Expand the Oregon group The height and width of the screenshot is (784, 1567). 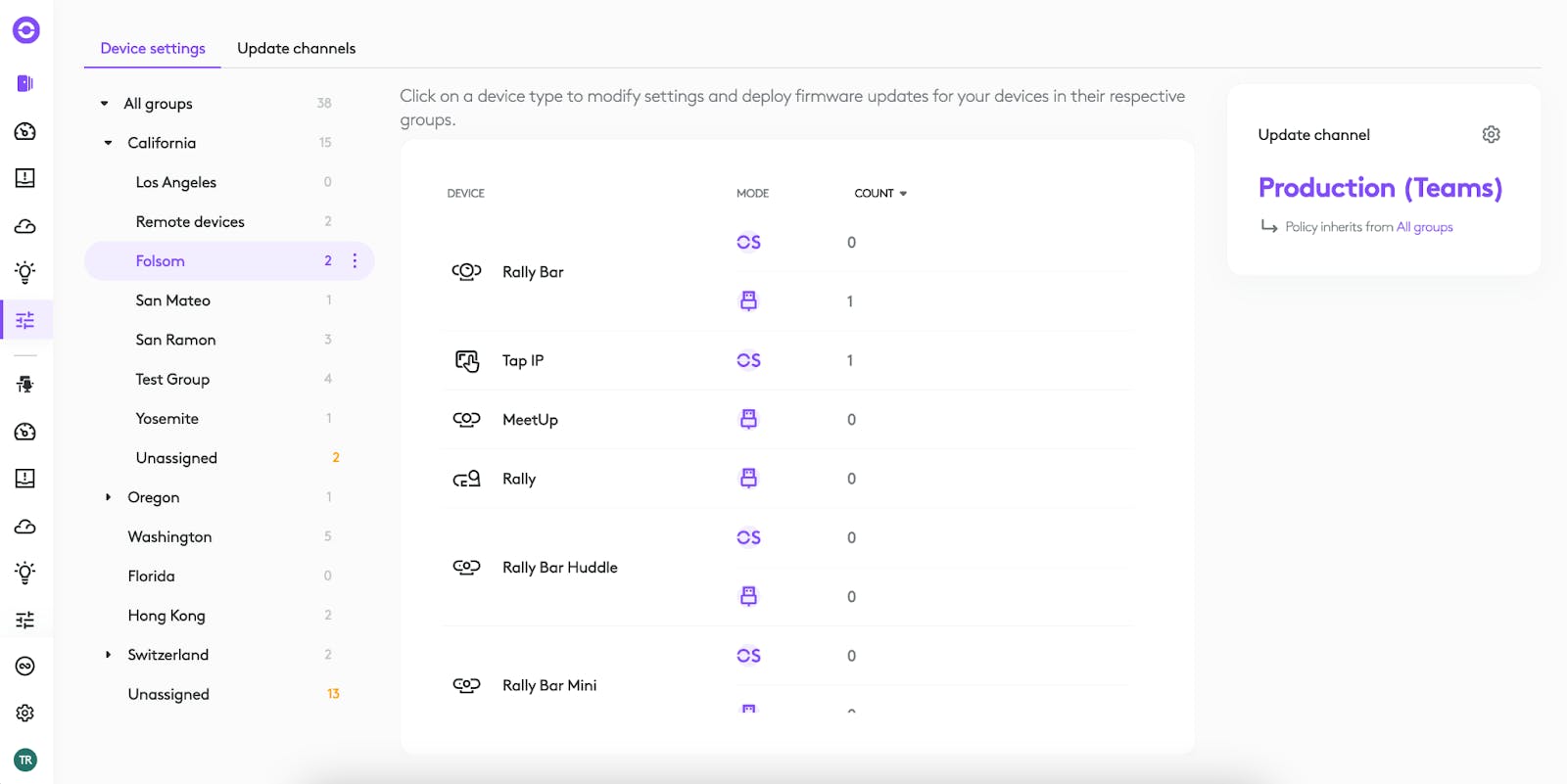coord(108,497)
